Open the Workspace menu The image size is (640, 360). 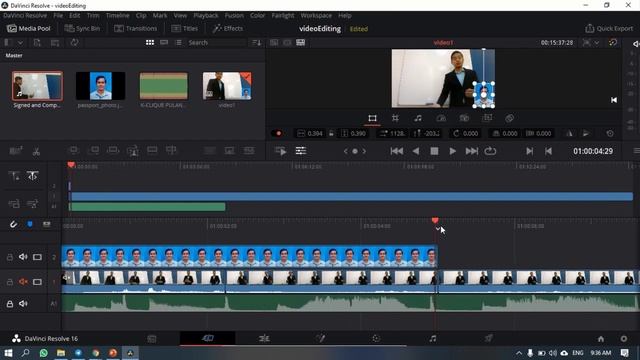[316, 16]
